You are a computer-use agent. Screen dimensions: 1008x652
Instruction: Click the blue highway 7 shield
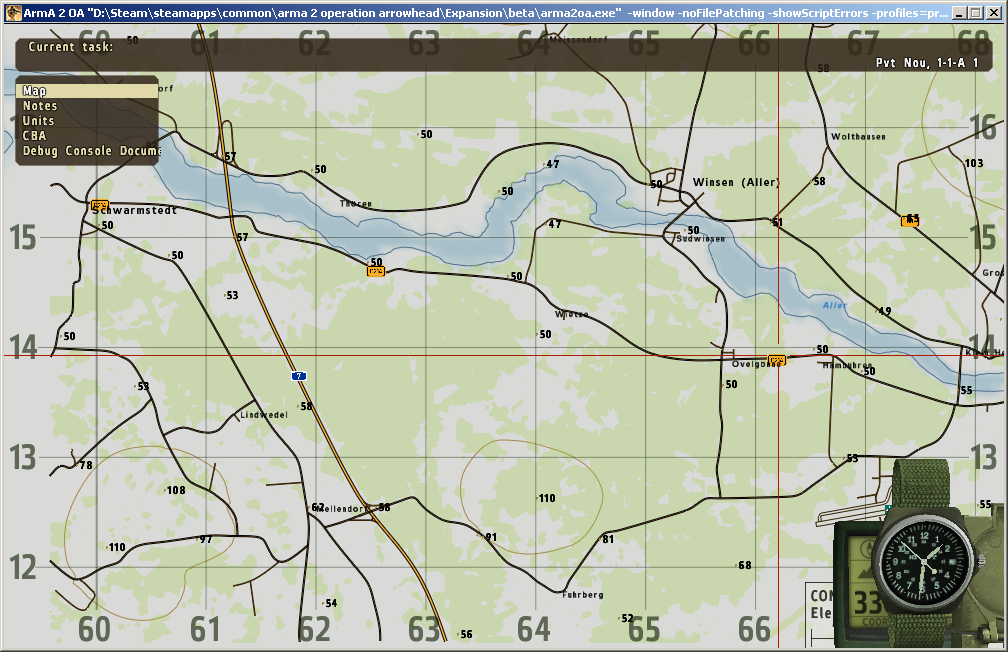click(298, 376)
